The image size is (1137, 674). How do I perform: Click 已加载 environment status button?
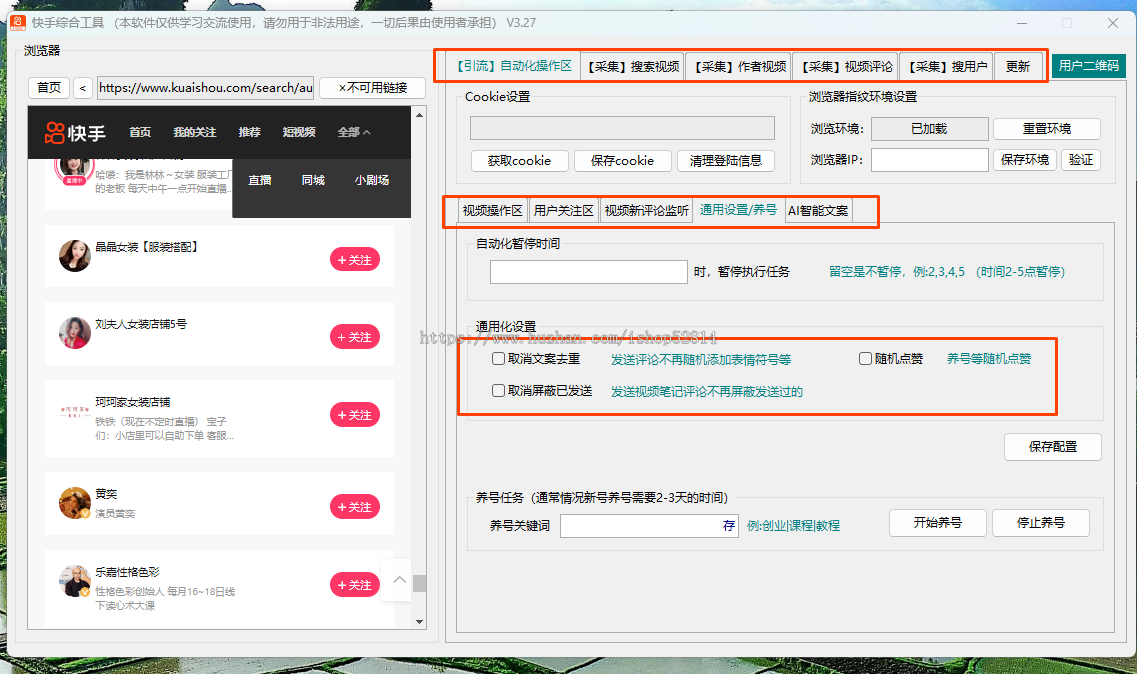pos(930,128)
